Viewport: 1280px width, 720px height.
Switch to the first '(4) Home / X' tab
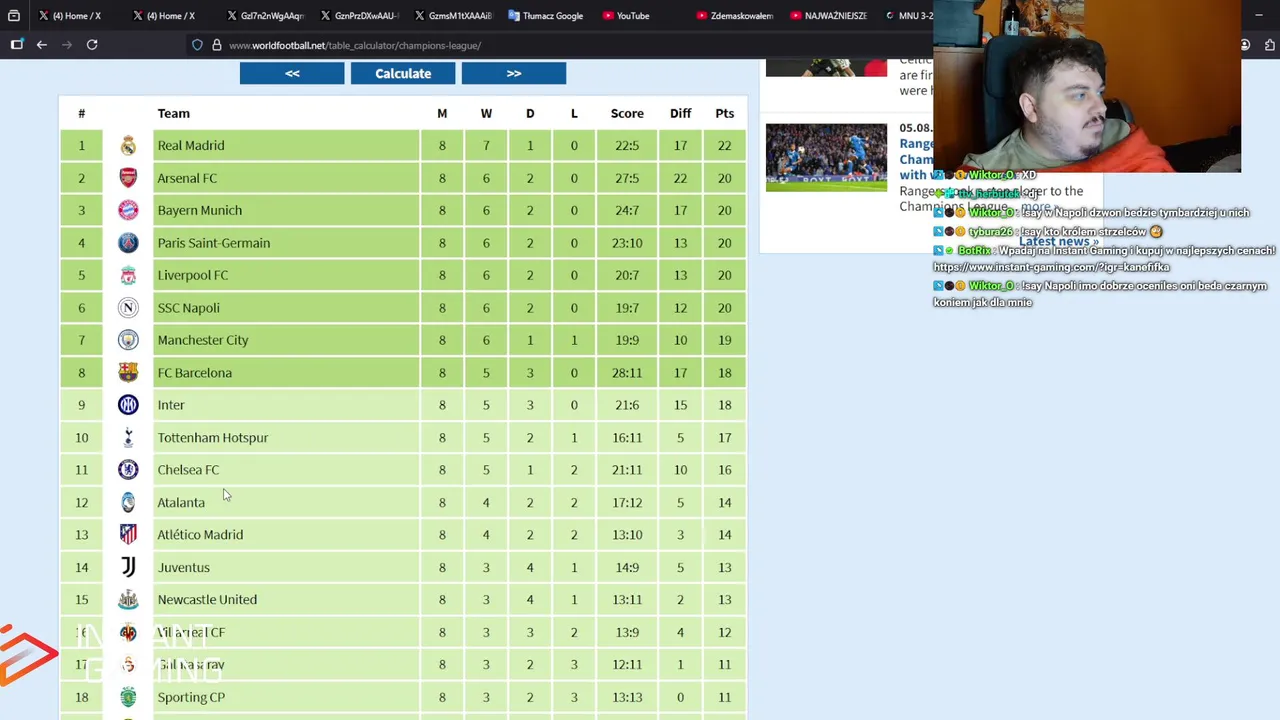coord(70,16)
